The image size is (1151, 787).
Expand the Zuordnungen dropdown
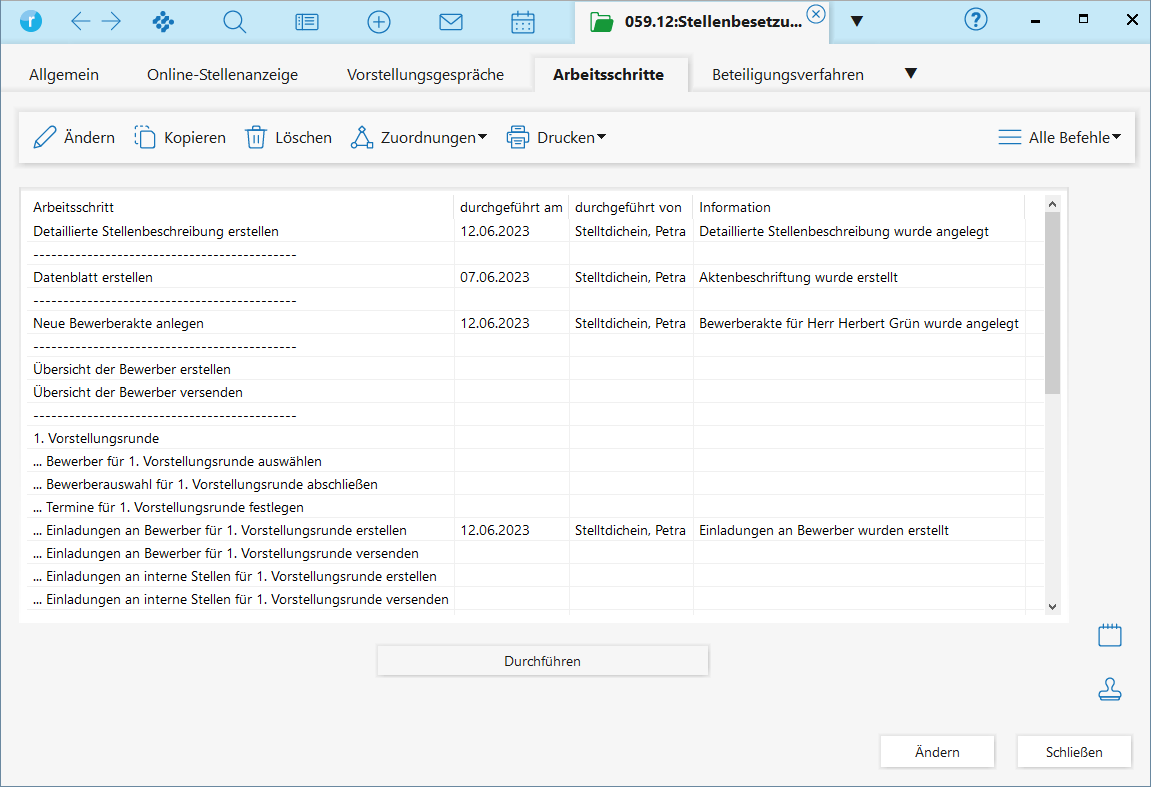pyautogui.click(x=419, y=138)
